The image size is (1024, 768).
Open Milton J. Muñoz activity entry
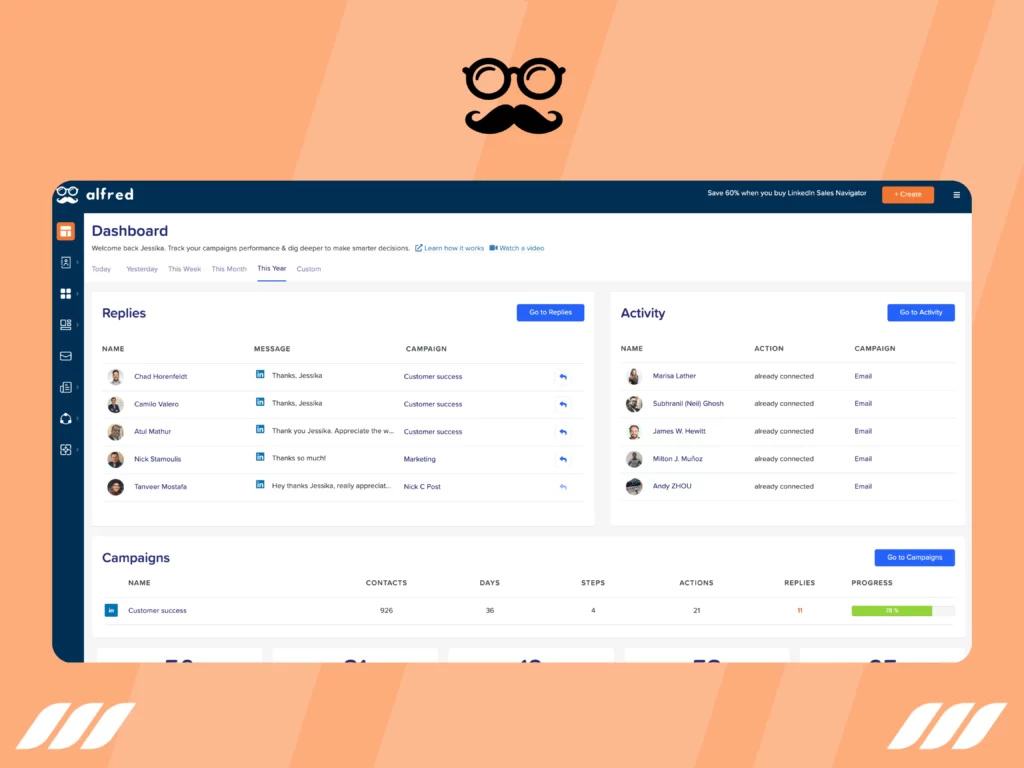point(677,458)
